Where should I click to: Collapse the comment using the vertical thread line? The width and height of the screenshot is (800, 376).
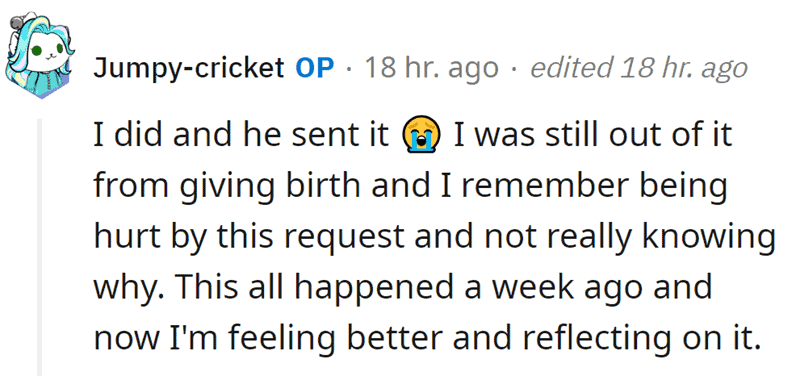(x=40, y=246)
